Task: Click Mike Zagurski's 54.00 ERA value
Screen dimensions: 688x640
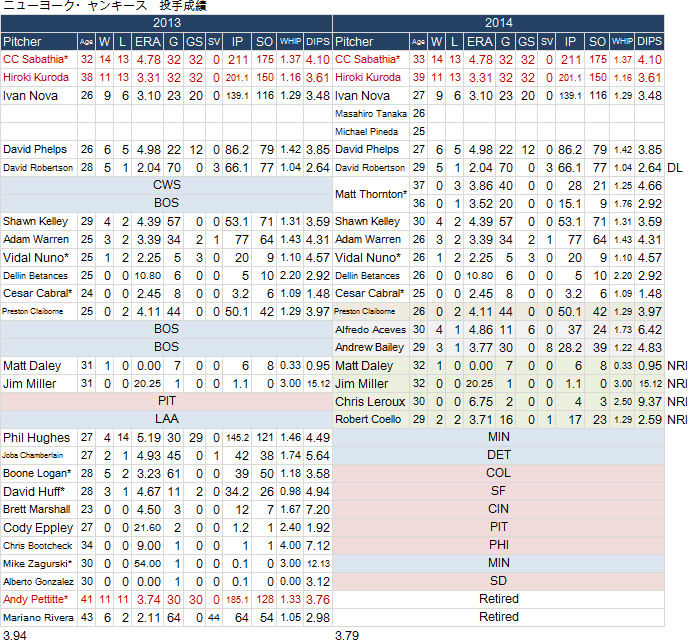Action: tap(147, 564)
